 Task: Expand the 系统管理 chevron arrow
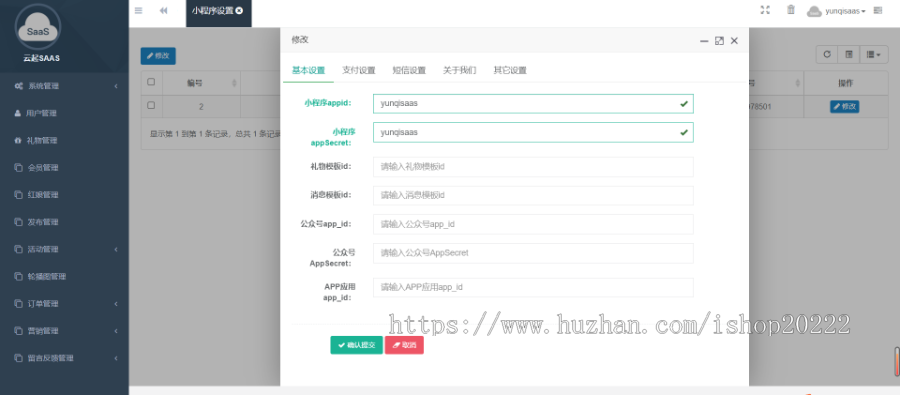116,86
